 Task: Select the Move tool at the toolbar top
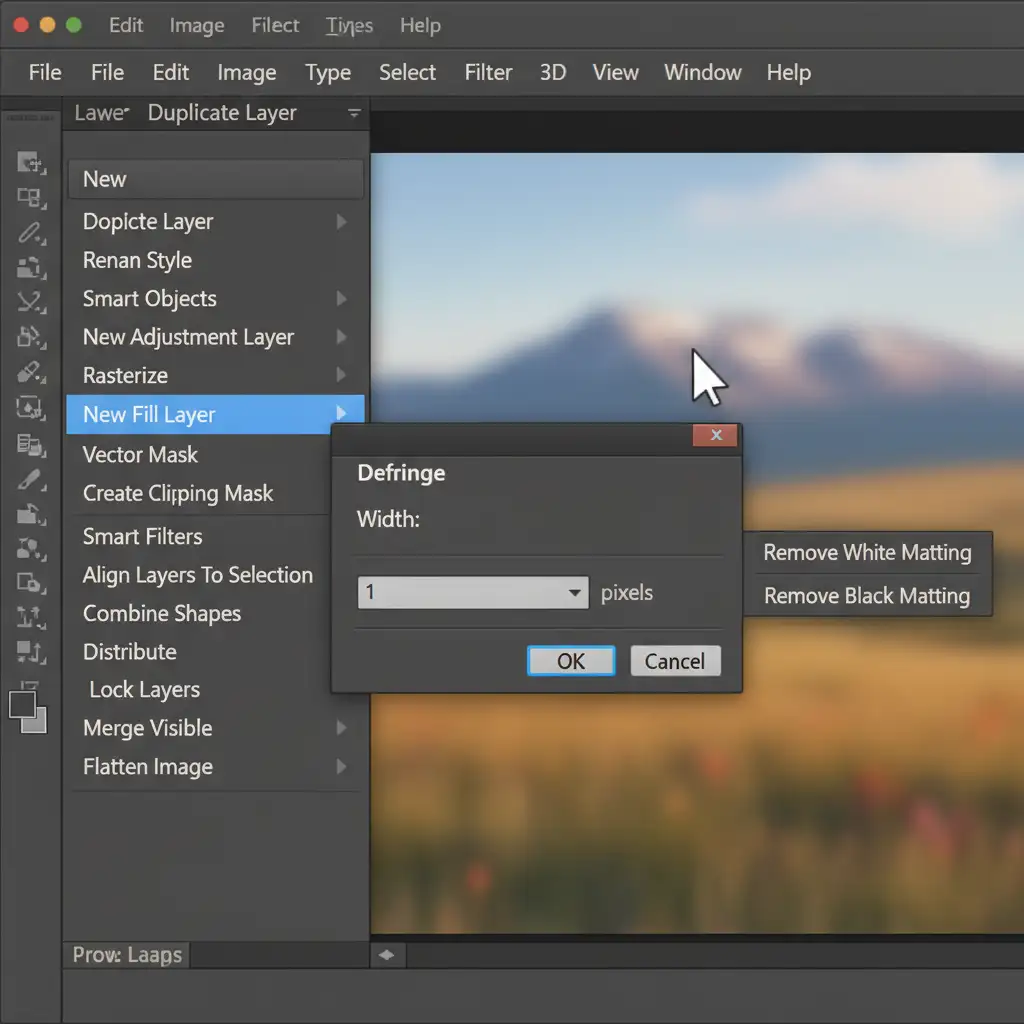tap(30, 162)
